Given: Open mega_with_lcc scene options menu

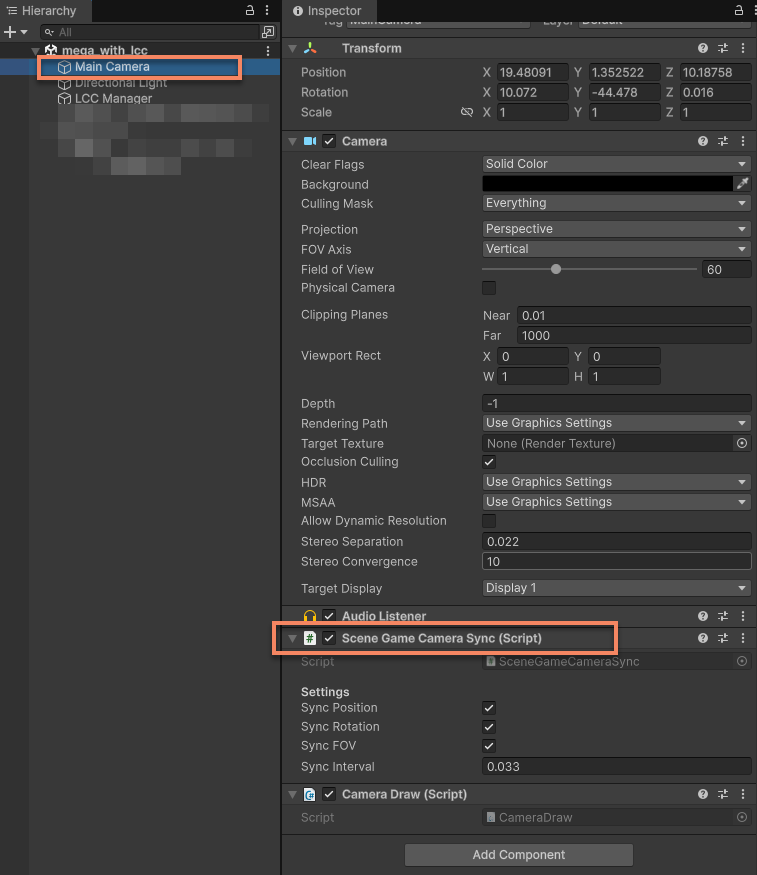Looking at the screenshot, I should pos(268,51).
